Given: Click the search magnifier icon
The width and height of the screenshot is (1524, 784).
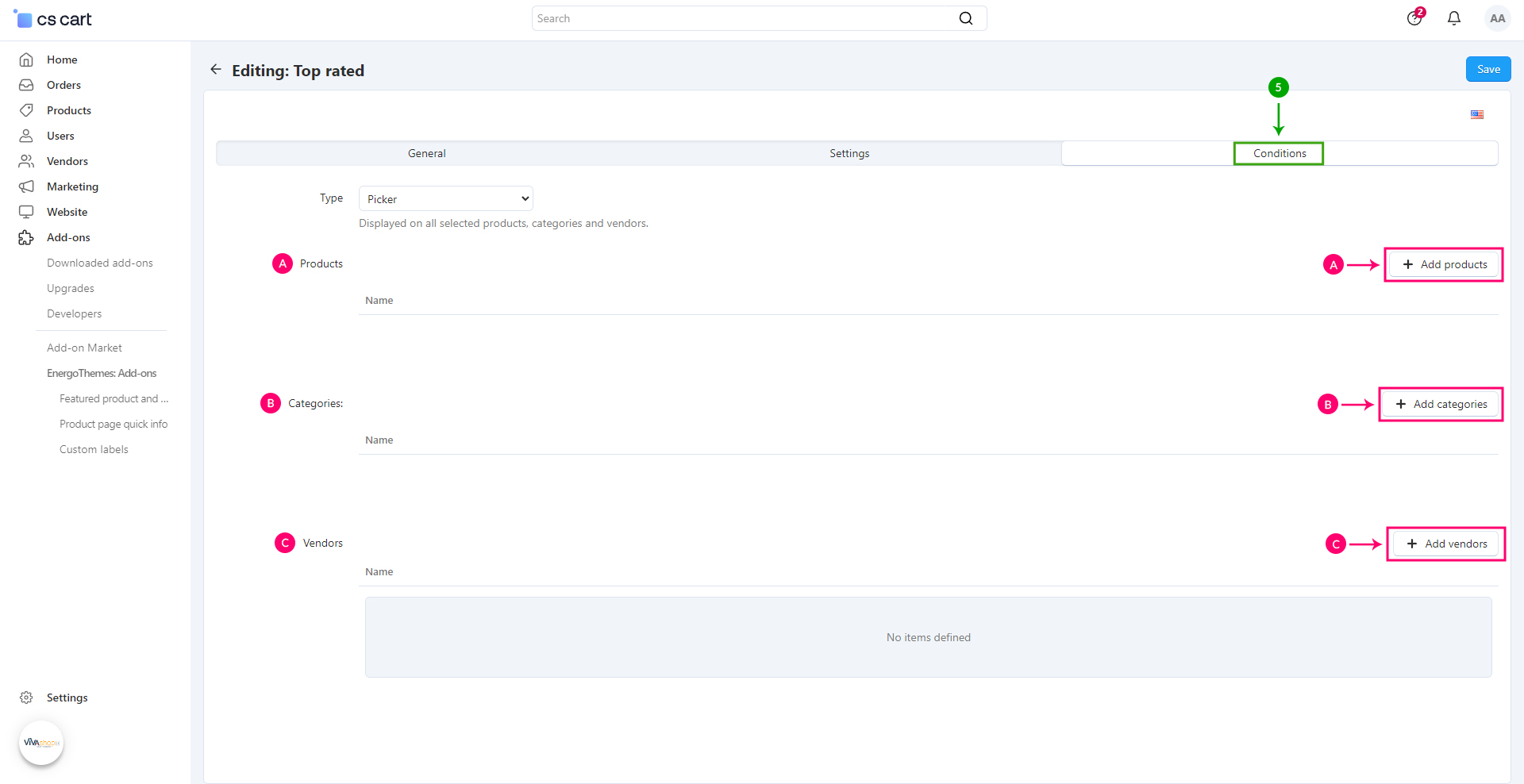Looking at the screenshot, I should pyautogui.click(x=965, y=18).
